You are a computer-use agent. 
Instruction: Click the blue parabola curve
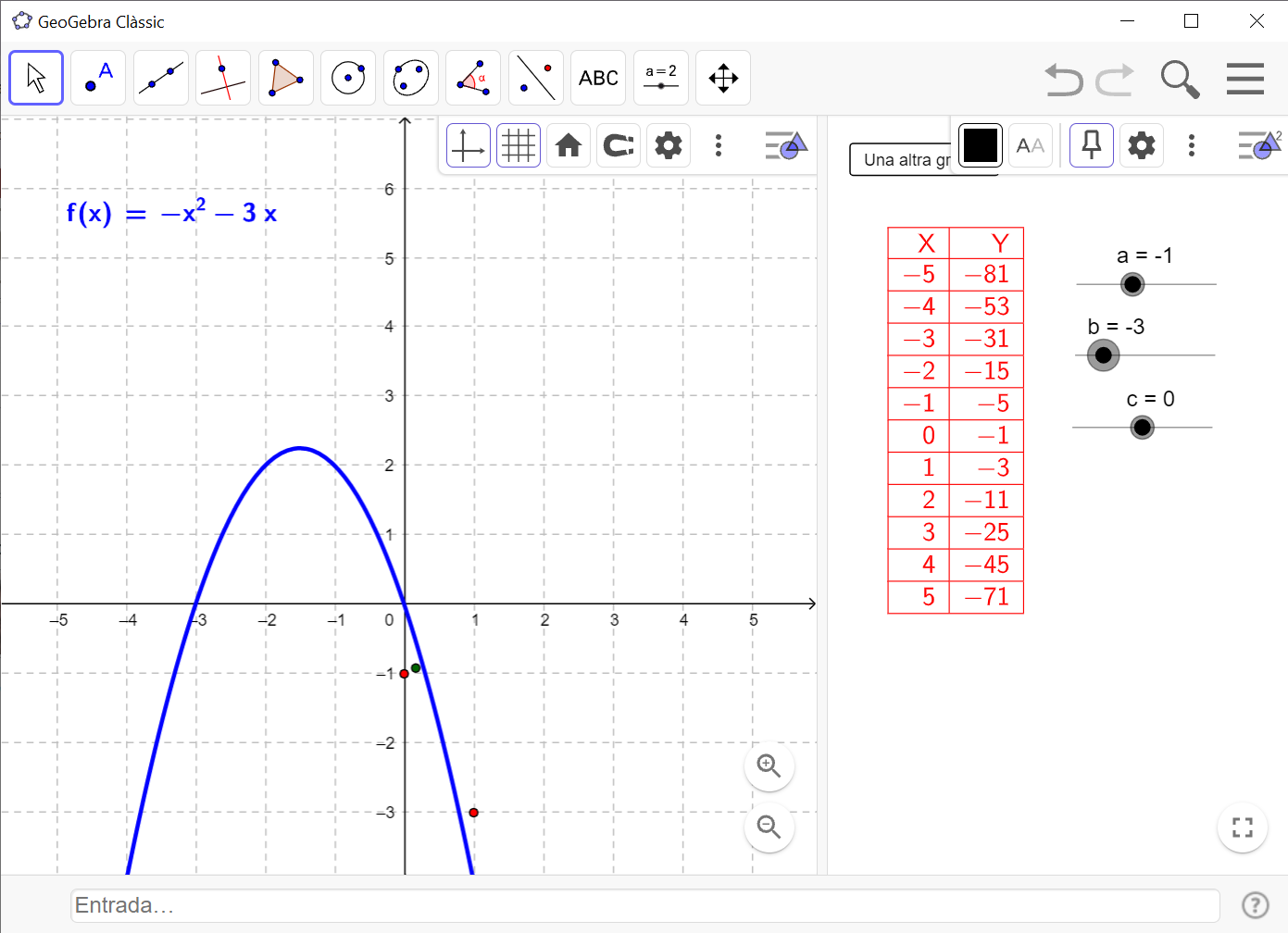(x=299, y=449)
